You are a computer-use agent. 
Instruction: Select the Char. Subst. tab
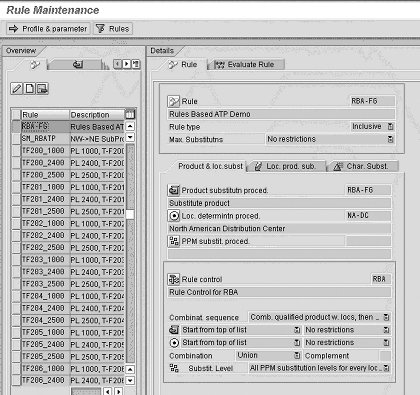(364, 166)
